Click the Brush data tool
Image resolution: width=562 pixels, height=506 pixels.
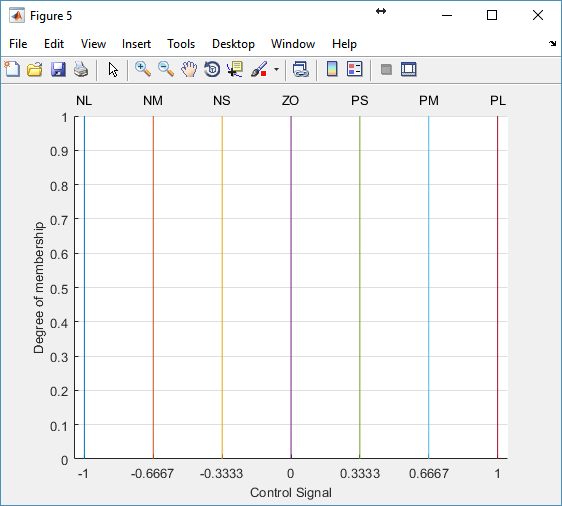[x=259, y=69]
